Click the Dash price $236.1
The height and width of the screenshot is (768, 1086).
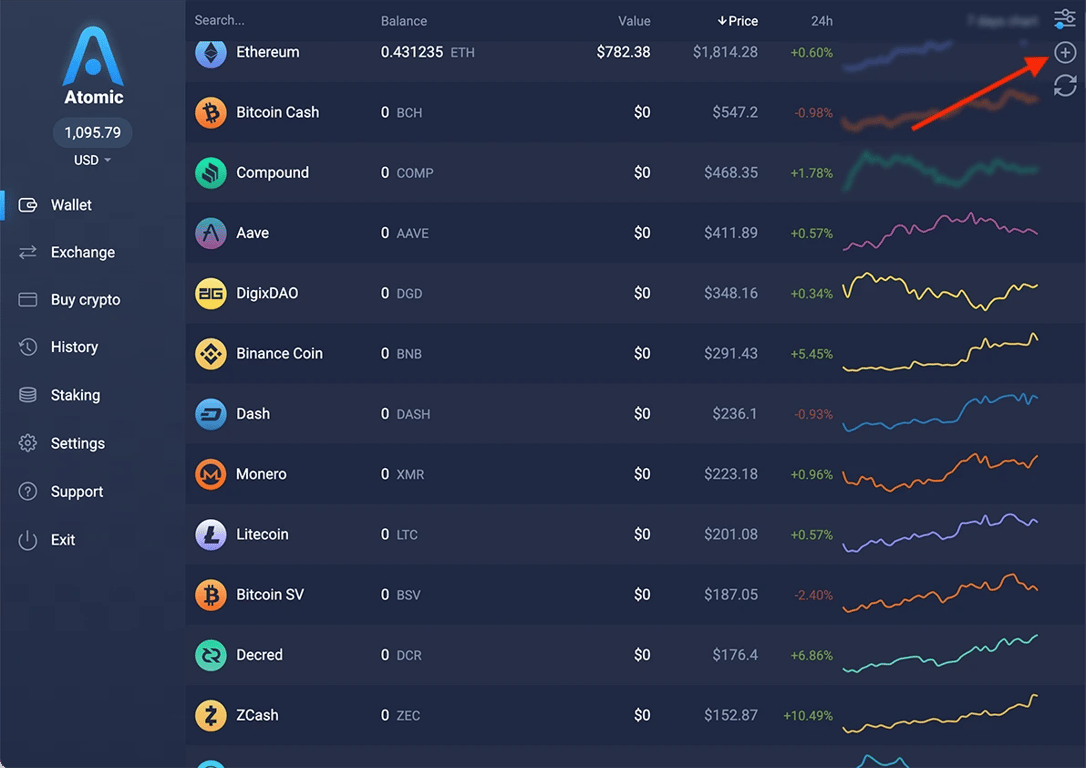735,413
